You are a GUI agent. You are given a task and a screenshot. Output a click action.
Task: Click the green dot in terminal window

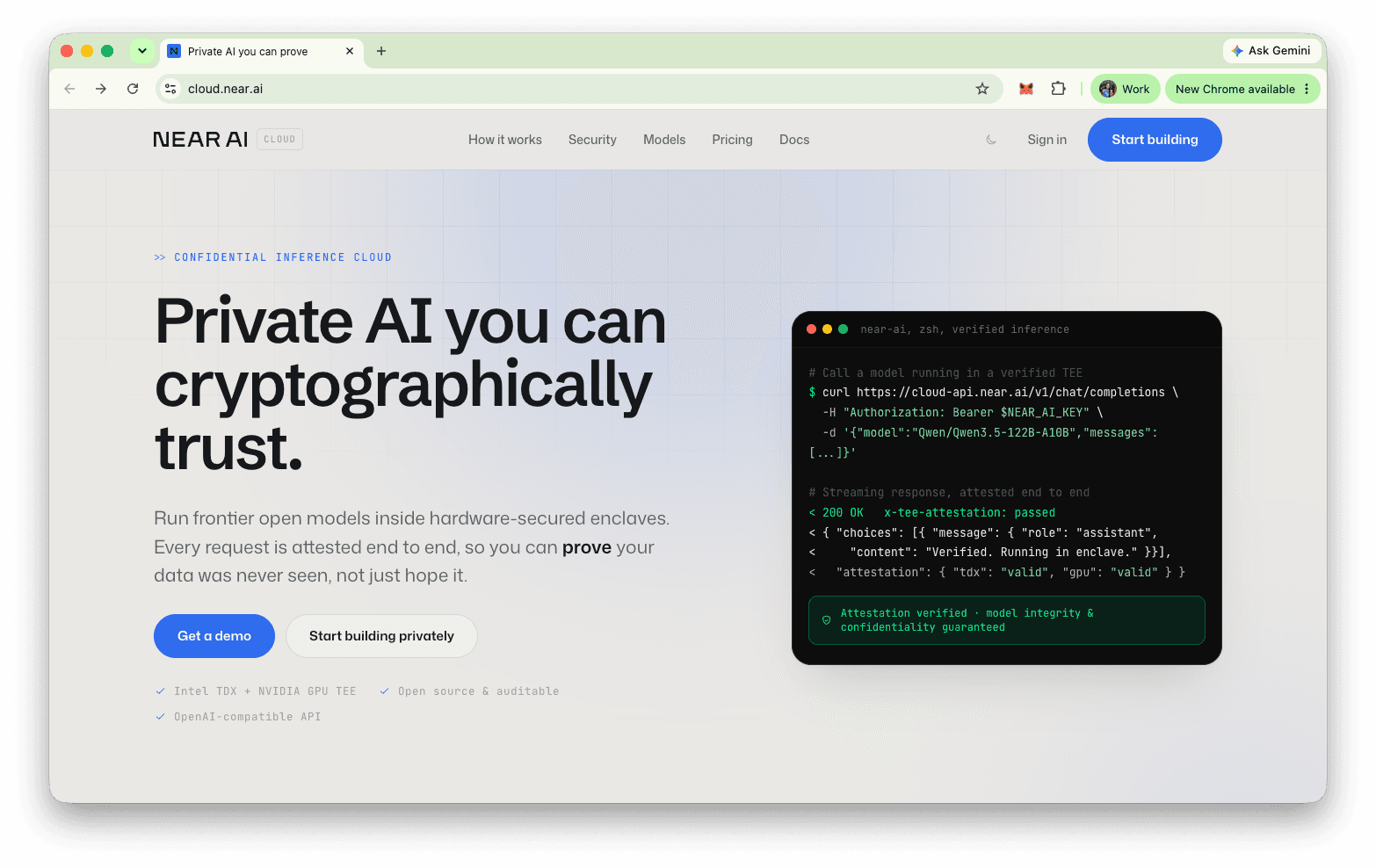click(843, 329)
